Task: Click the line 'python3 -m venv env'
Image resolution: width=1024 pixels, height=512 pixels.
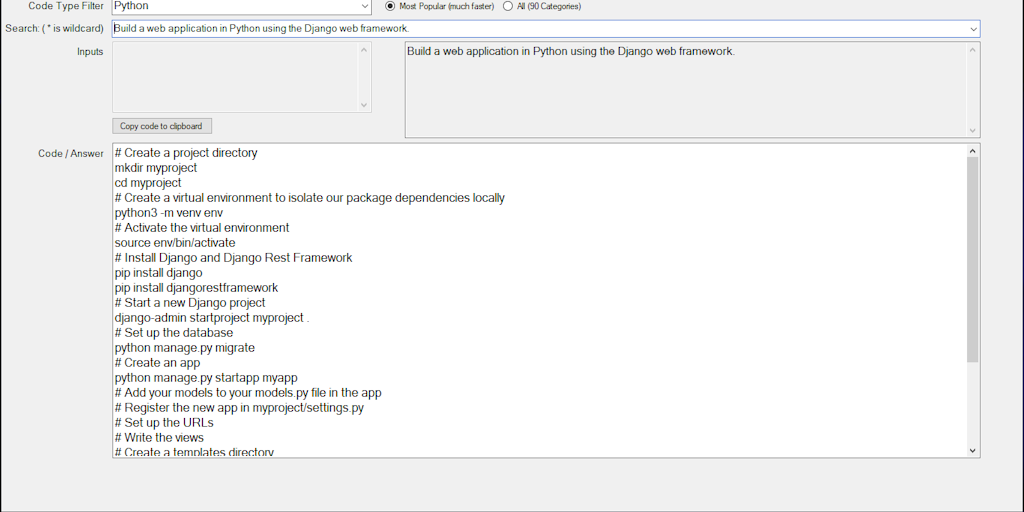Action: pos(169,213)
